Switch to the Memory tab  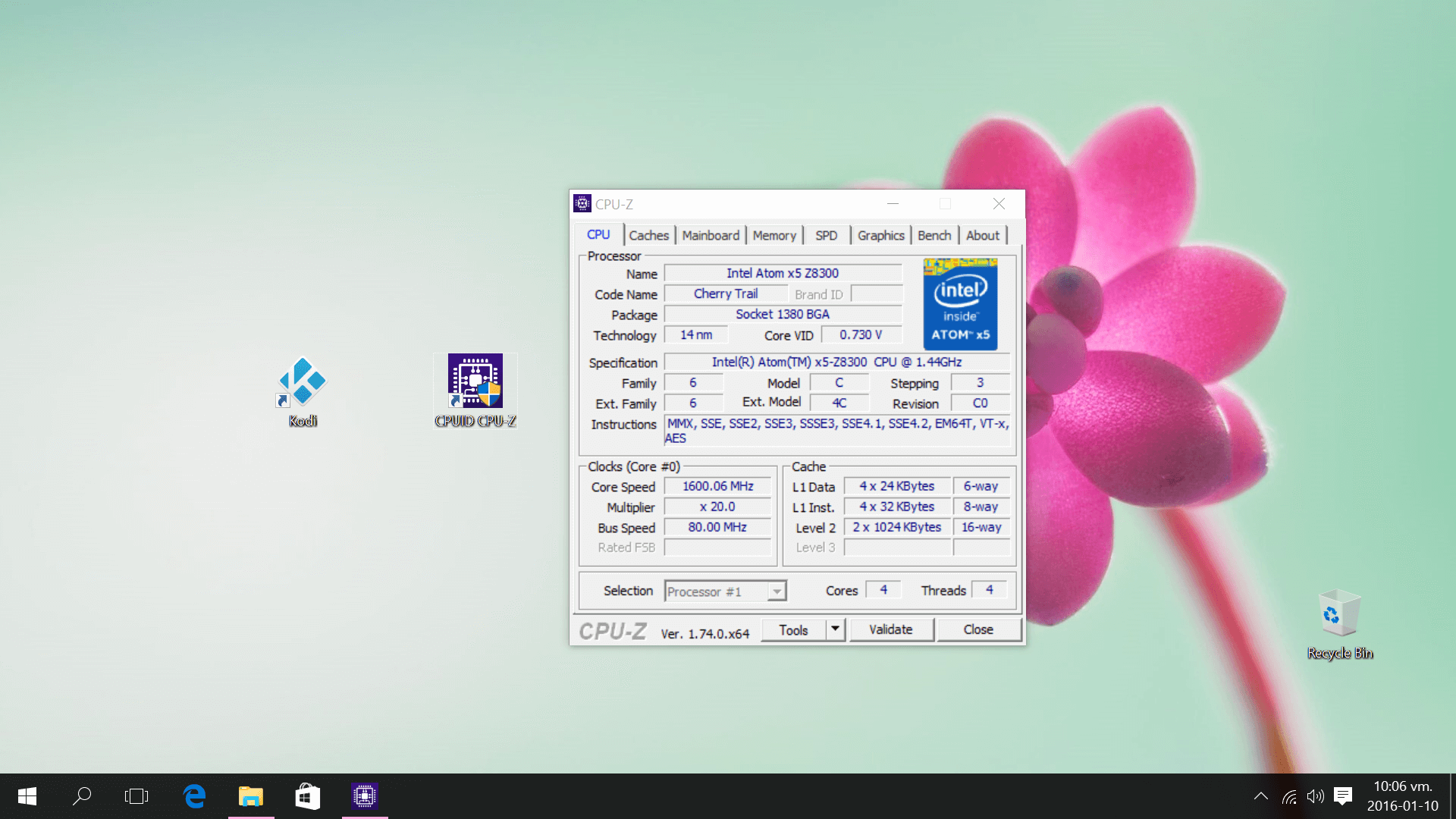click(x=774, y=236)
